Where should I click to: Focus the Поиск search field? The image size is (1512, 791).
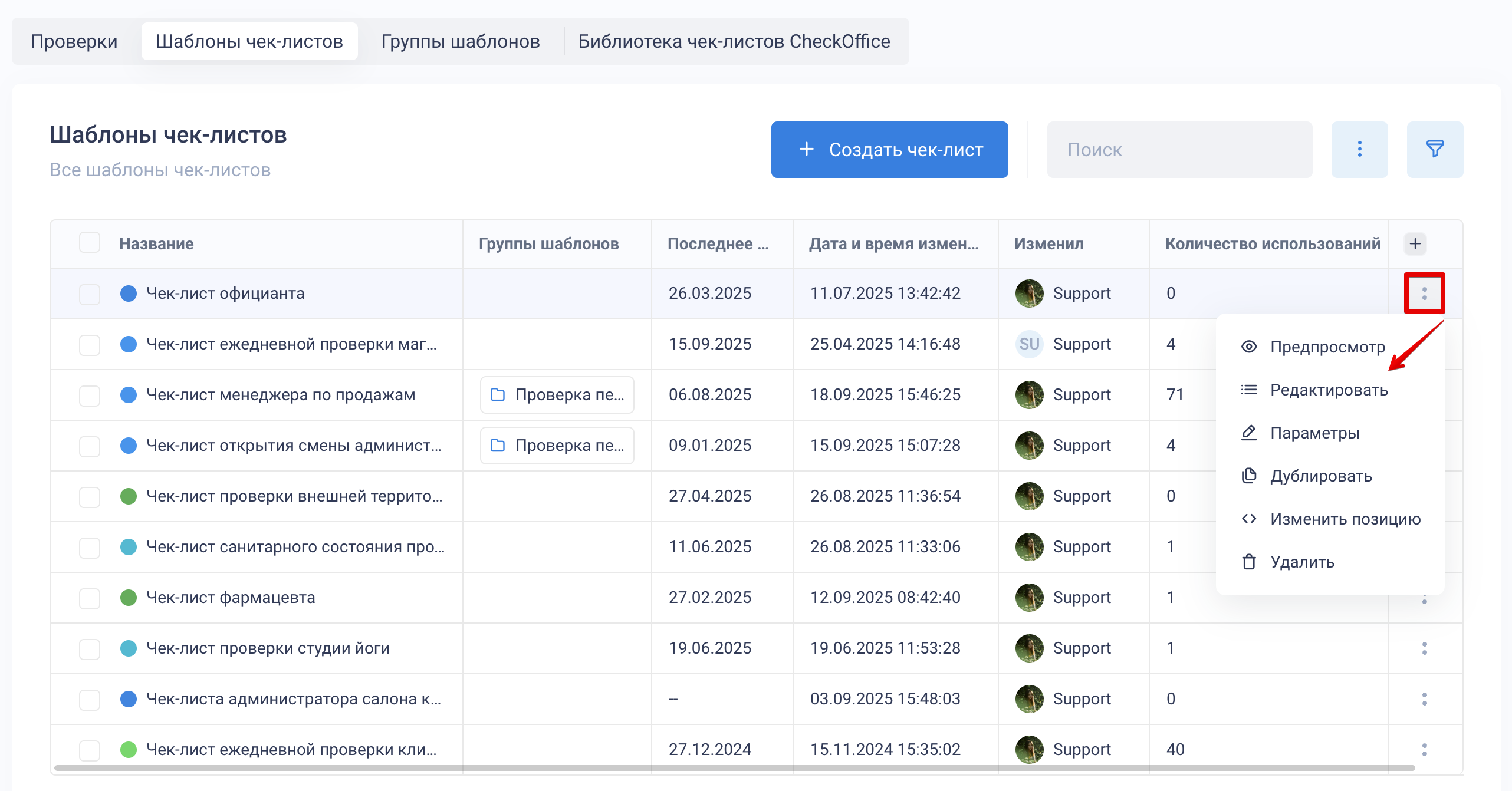[1179, 150]
